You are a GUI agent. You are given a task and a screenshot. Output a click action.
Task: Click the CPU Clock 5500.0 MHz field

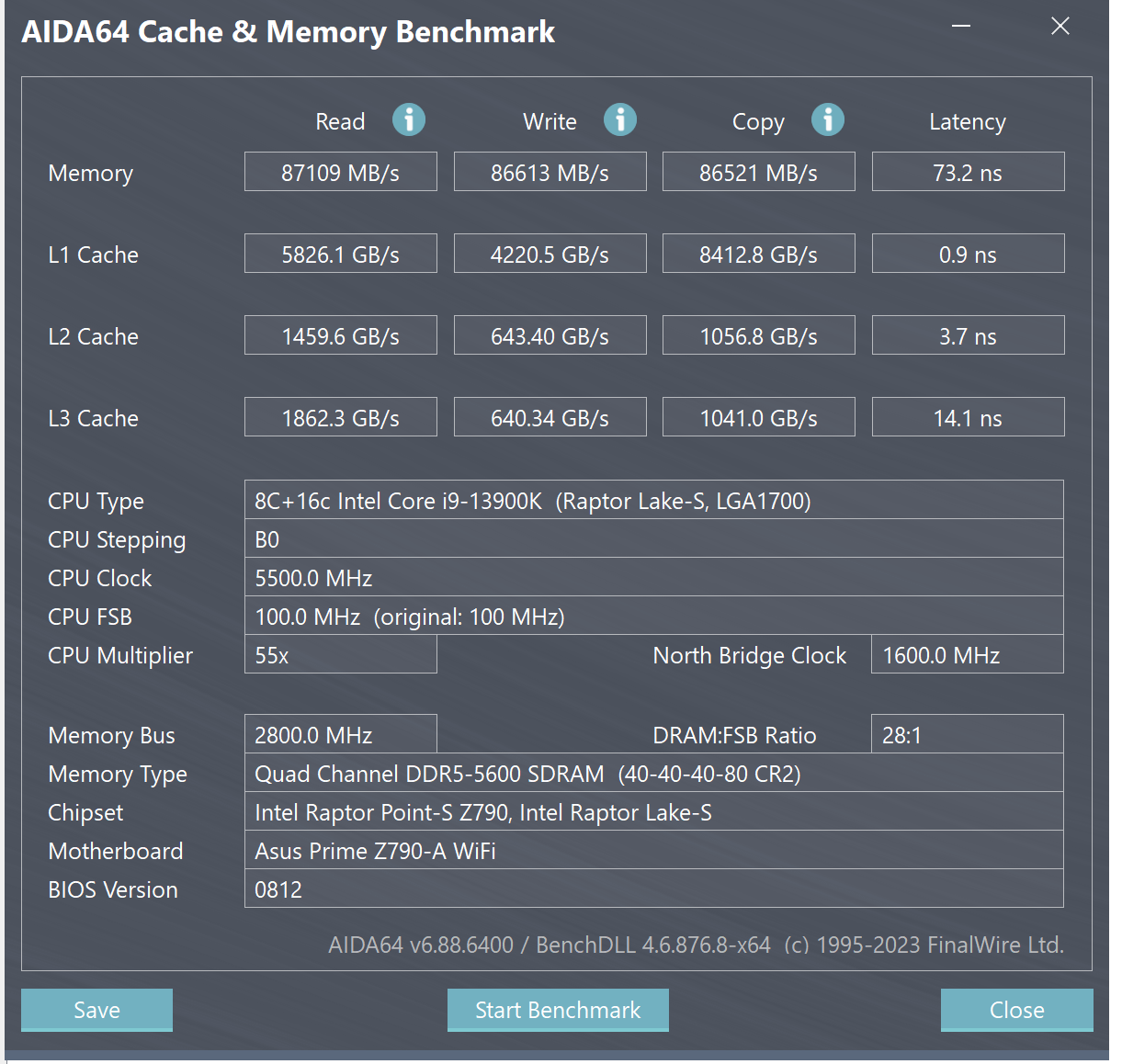point(654,577)
